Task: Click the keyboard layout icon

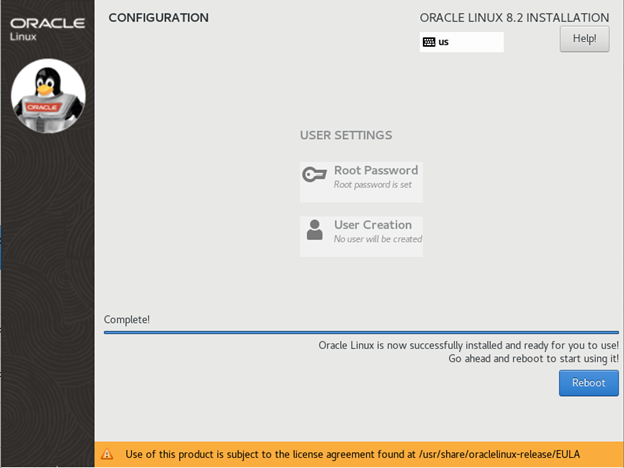Action: tap(429, 42)
